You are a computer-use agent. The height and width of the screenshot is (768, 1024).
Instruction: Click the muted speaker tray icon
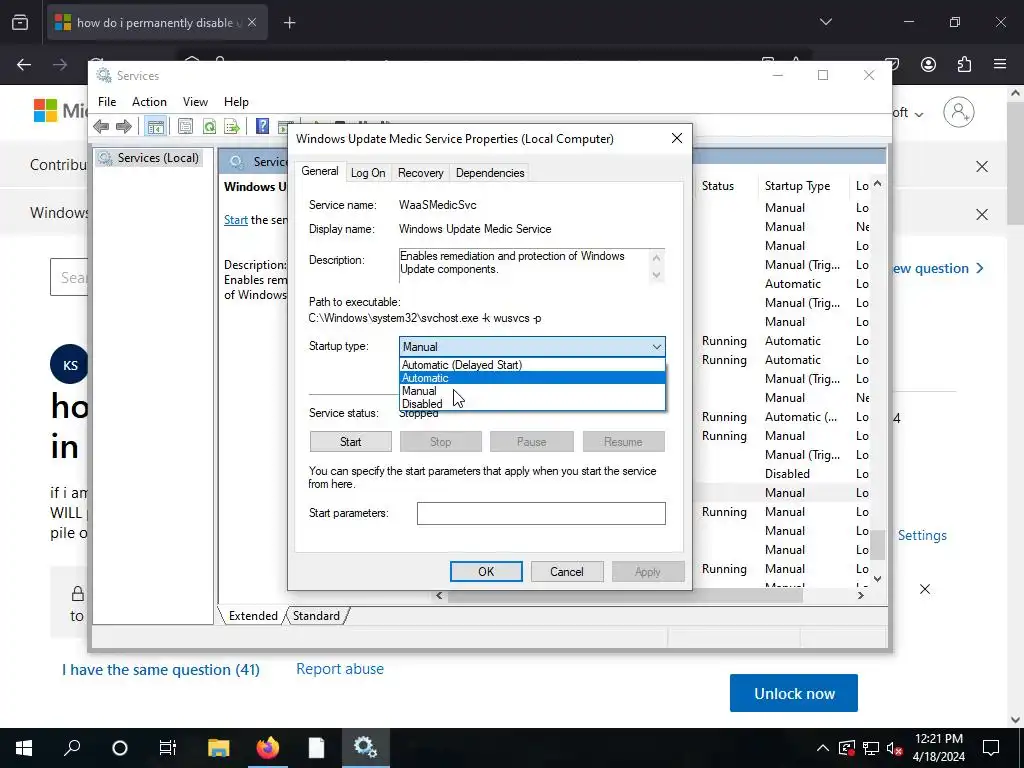tap(895, 748)
